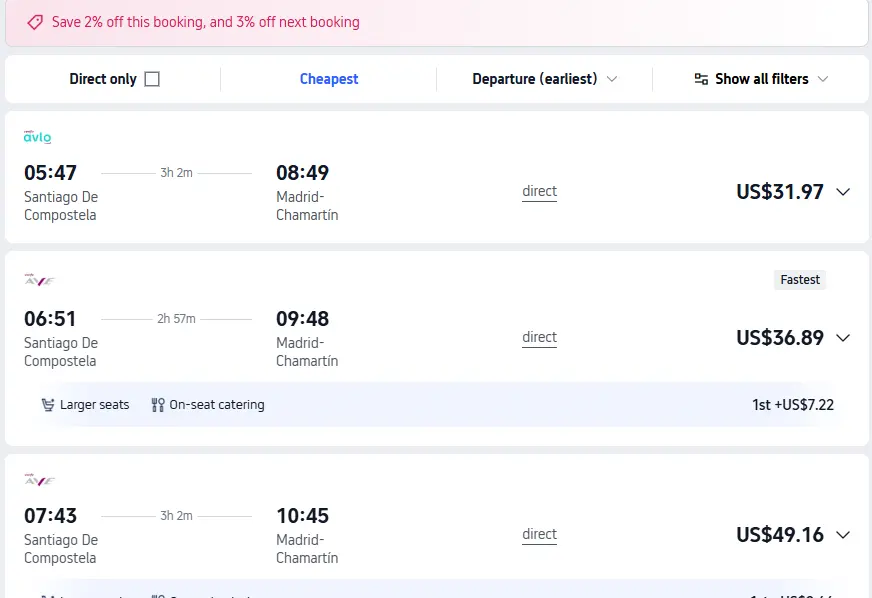This screenshot has height=598, width=872.
Task: Click the Save 2% off booking banner
Action: (437, 22)
